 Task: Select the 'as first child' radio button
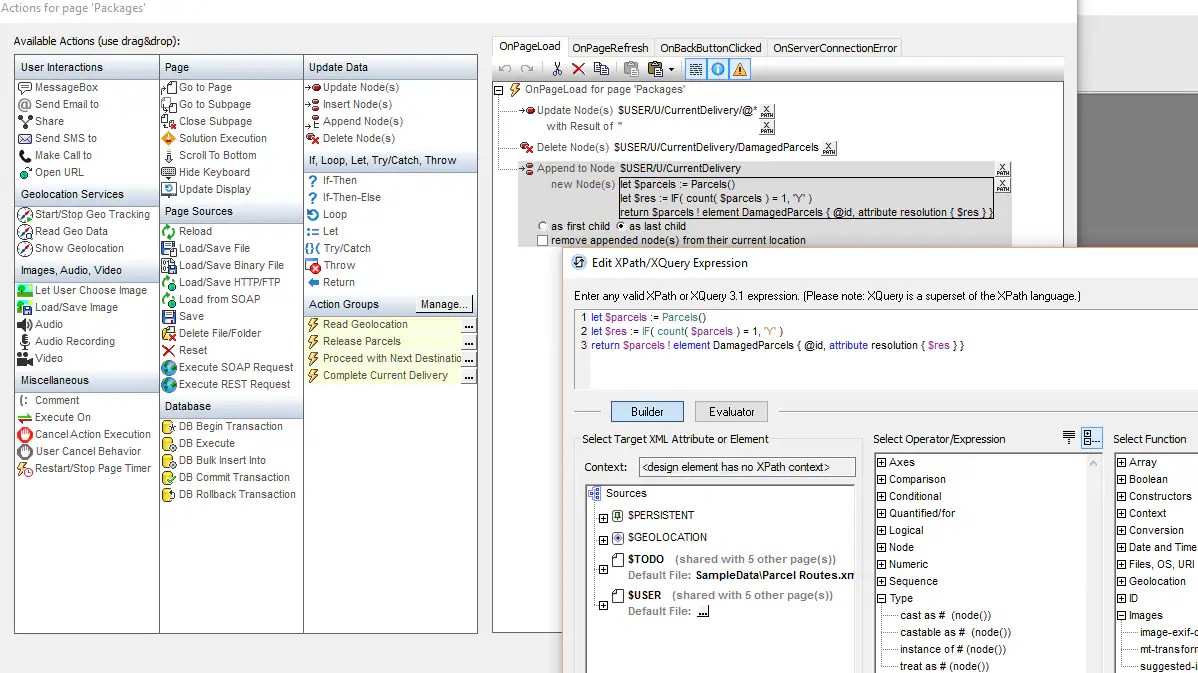click(542, 226)
